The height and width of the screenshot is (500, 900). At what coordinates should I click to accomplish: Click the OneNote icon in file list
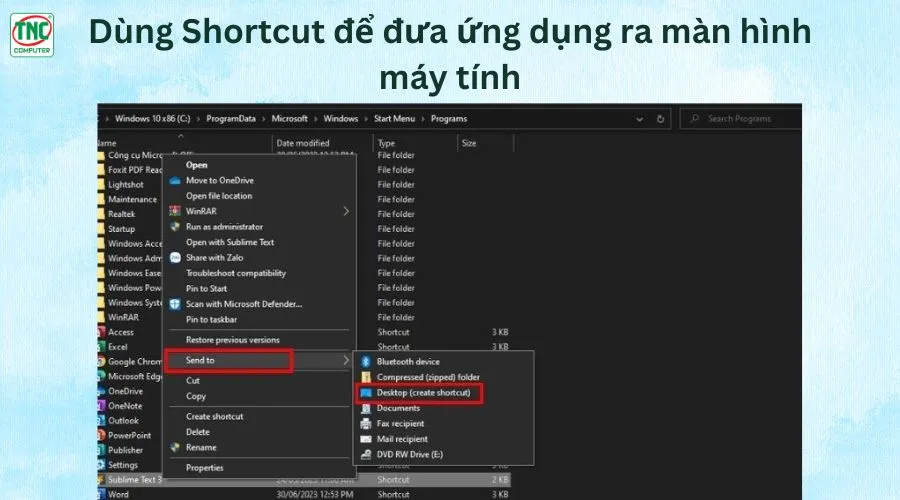click(x=102, y=406)
